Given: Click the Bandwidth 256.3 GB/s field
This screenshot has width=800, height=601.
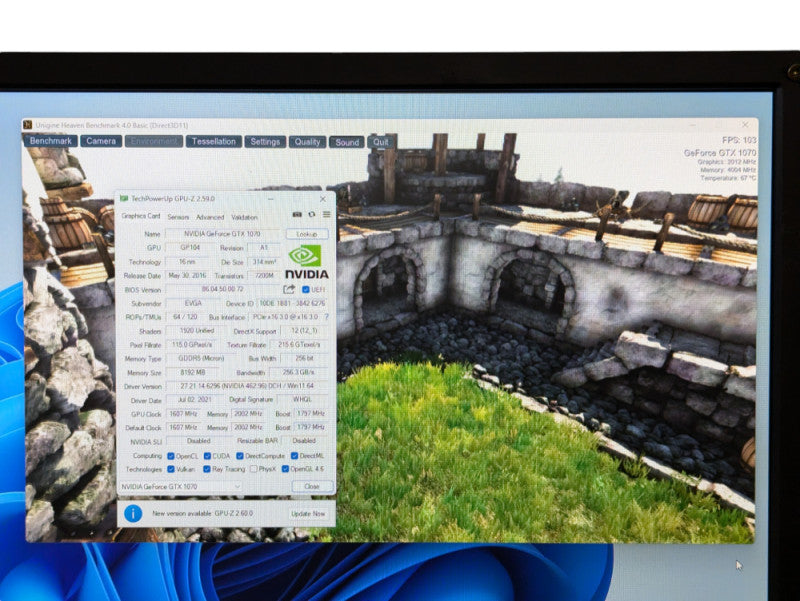Looking at the screenshot, I should [299, 372].
